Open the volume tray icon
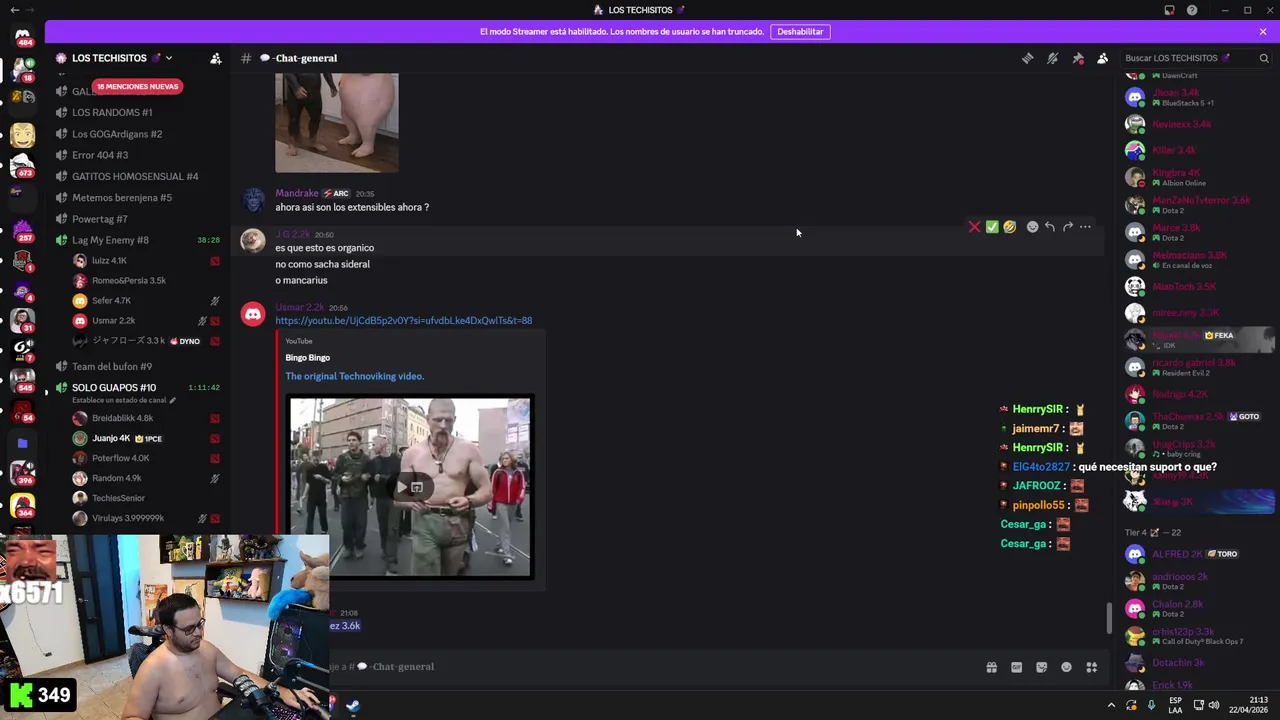Screen dimensions: 1280x720 1214,705
